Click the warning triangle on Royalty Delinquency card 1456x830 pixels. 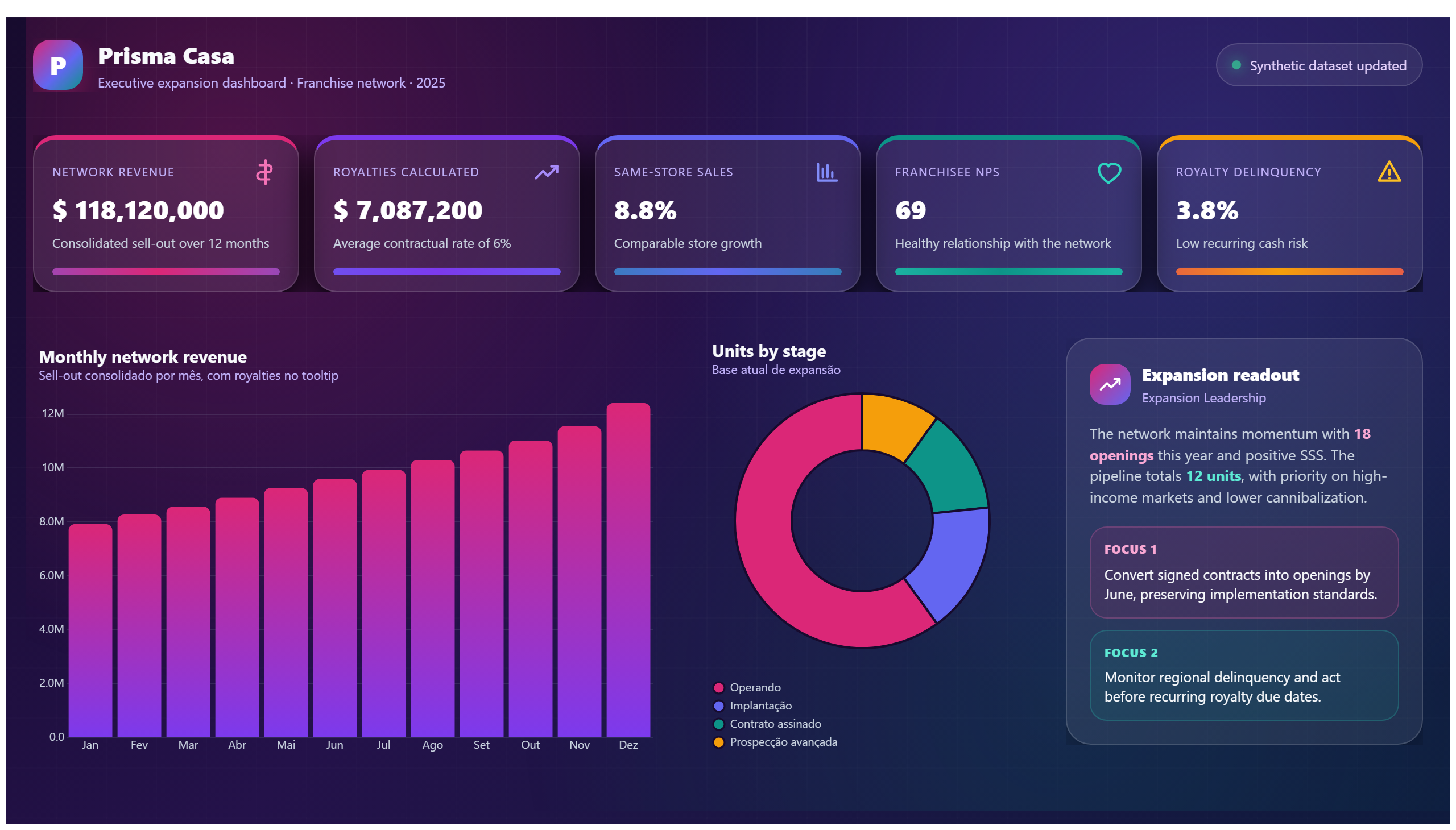tap(1389, 172)
